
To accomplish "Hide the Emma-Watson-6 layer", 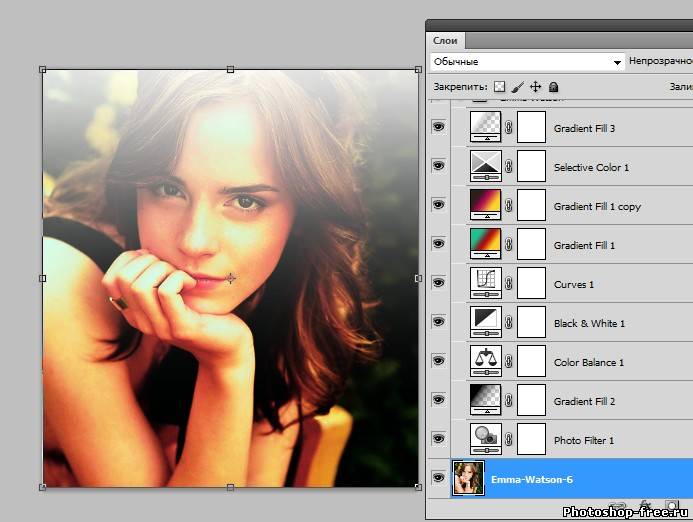I will point(437,479).
